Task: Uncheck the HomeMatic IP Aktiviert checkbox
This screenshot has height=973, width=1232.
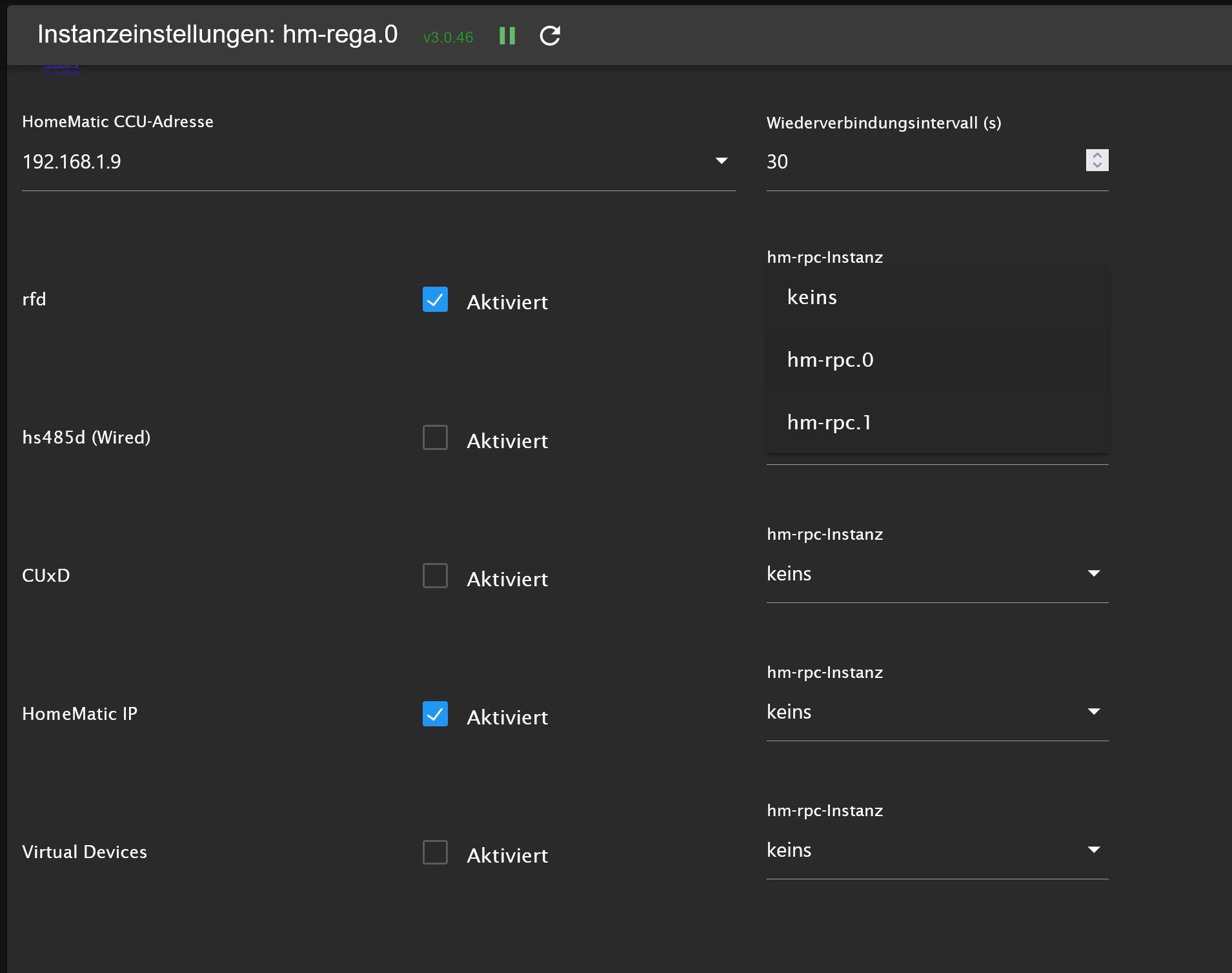Action: (x=435, y=714)
